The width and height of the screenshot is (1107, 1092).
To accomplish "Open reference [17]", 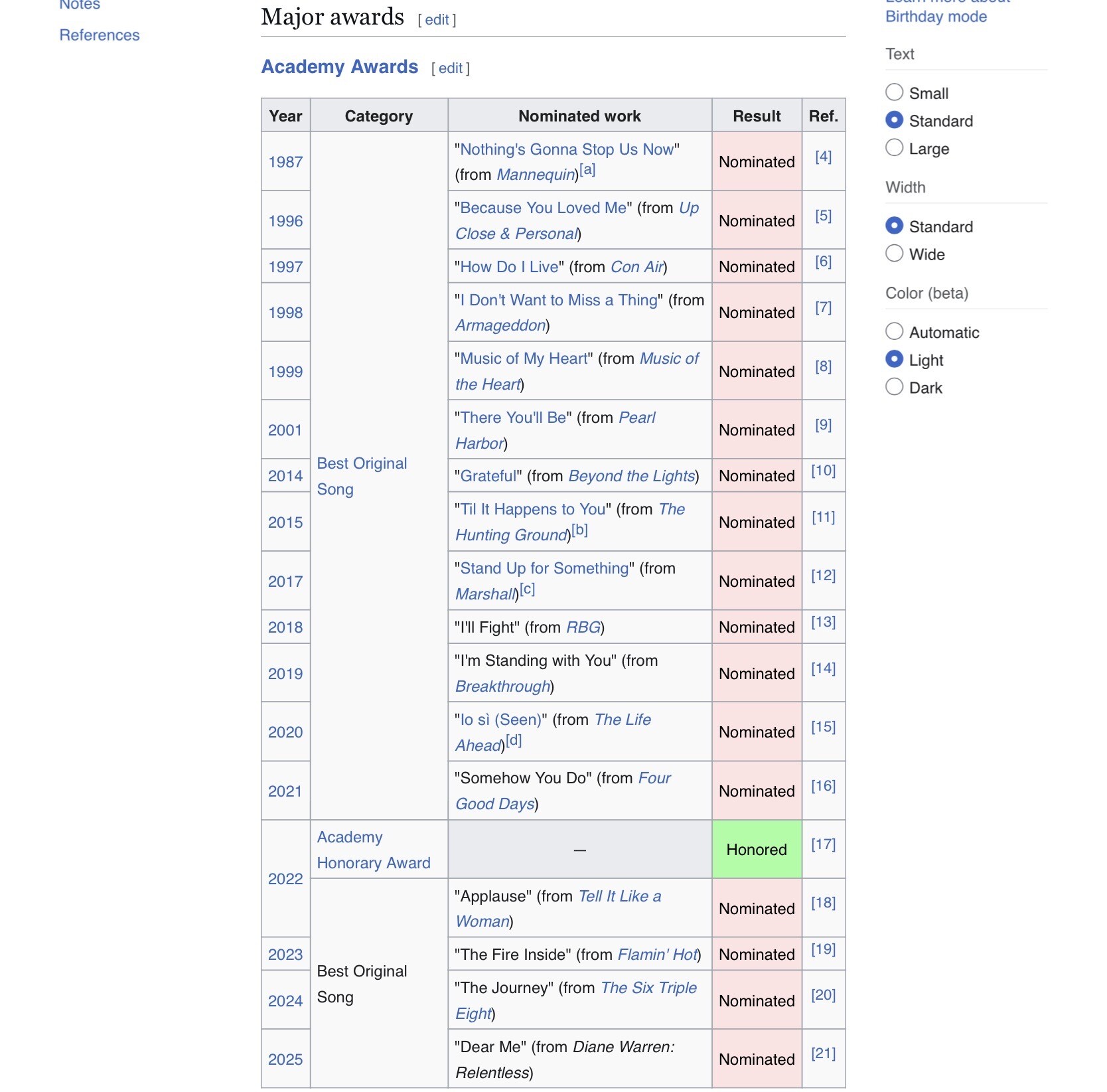I will click(823, 844).
